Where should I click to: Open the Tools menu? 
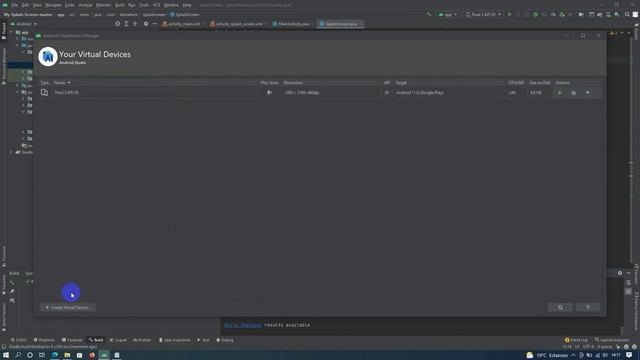[x=144, y=5]
